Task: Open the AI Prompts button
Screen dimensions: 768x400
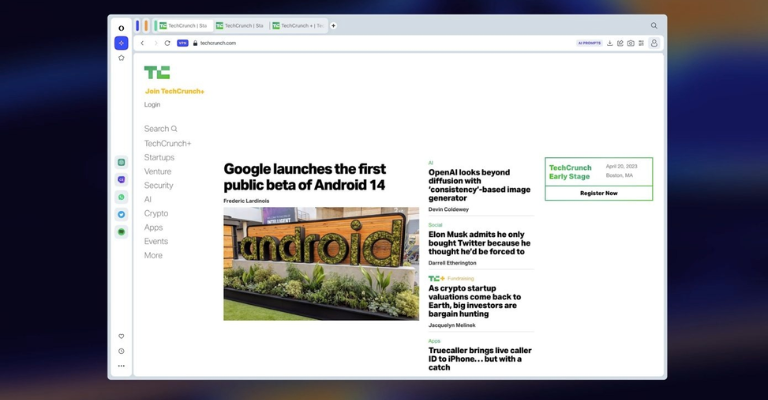Action: 588,43
